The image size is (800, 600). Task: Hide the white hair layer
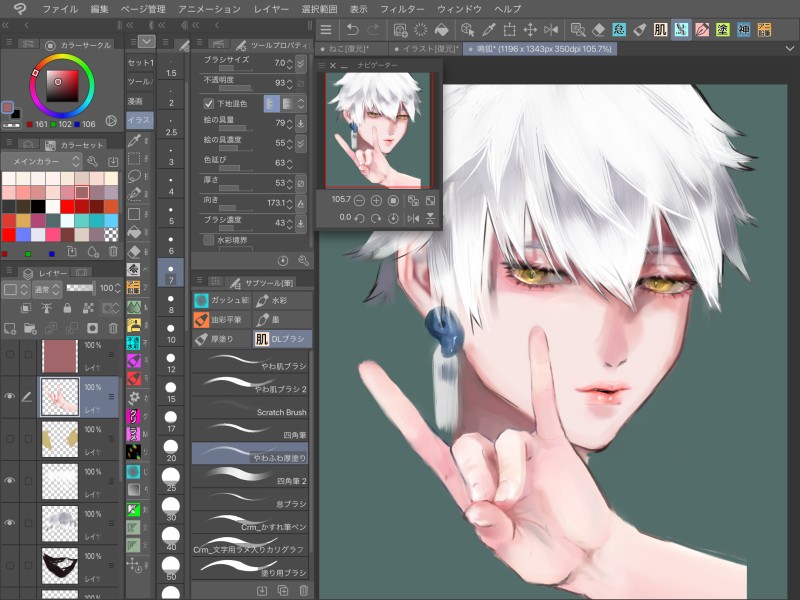click(x=9, y=481)
